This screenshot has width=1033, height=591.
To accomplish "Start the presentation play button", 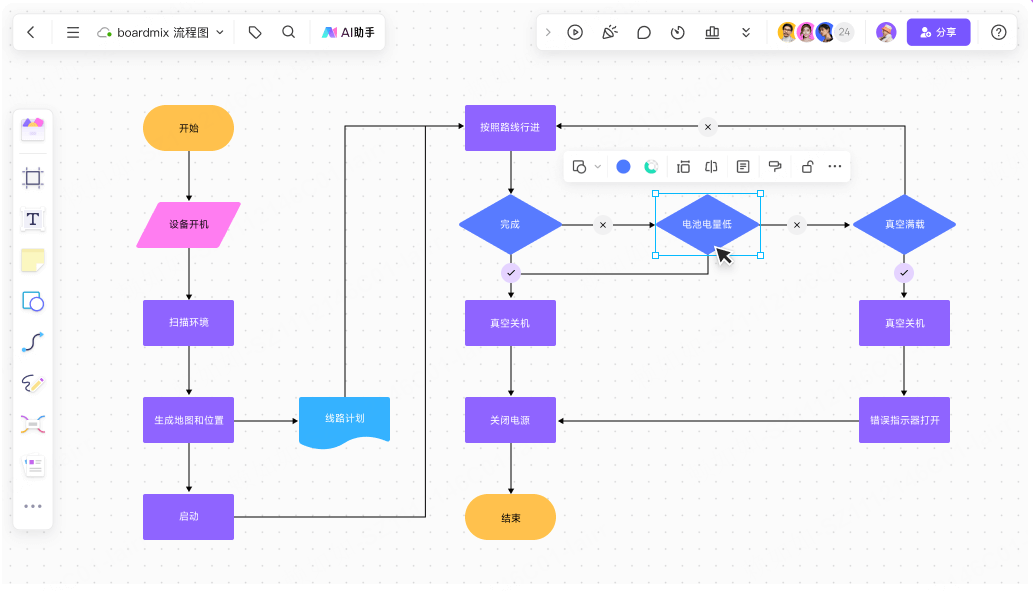I will (575, 32).
